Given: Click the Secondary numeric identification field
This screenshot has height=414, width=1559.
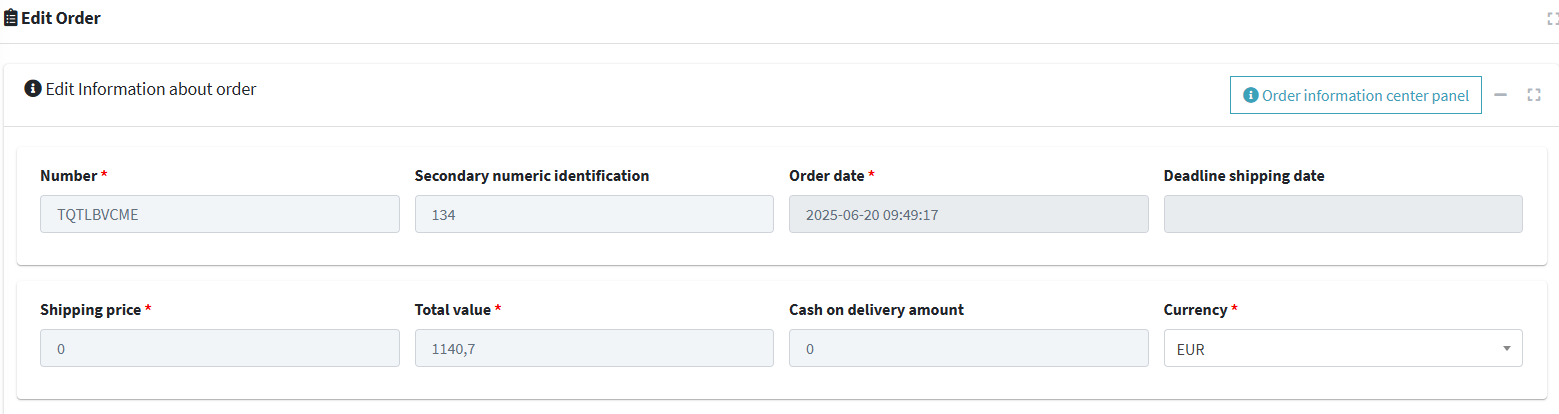Looking at the screenshot, I should (594, 214).
